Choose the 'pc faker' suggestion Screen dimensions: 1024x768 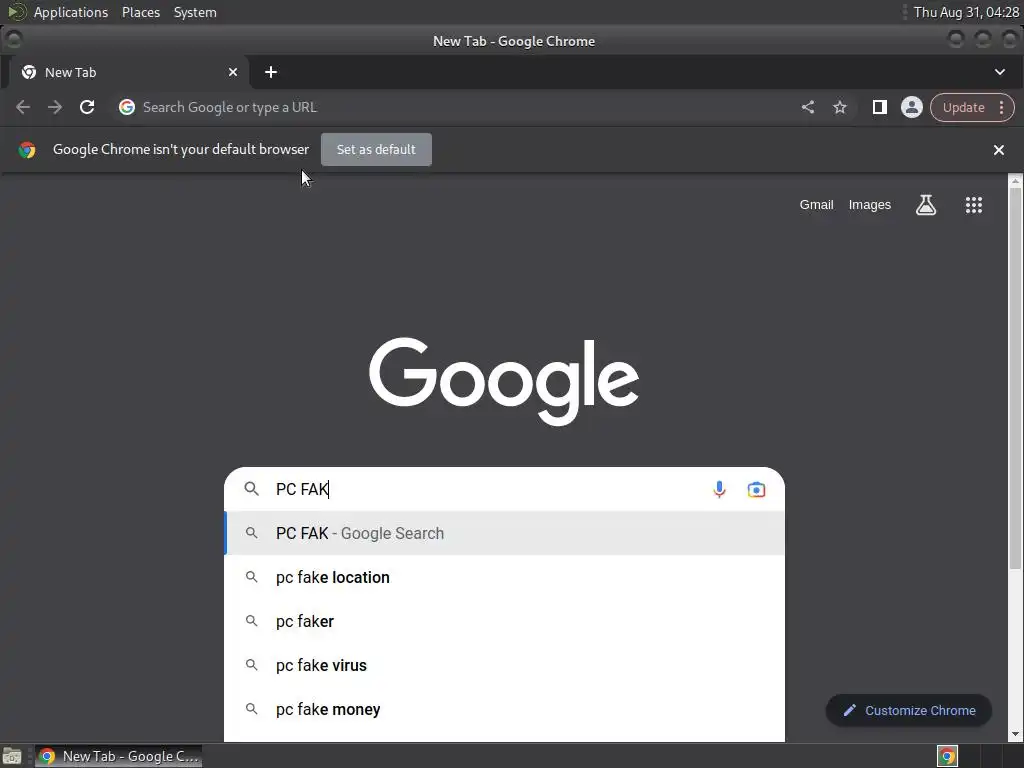[504, 621]
